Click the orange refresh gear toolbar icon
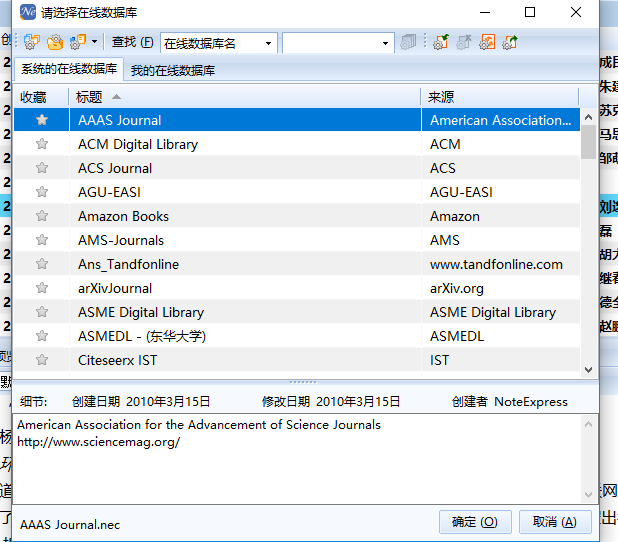The height and width of the screenshot is (542, 618). [487, 42]
